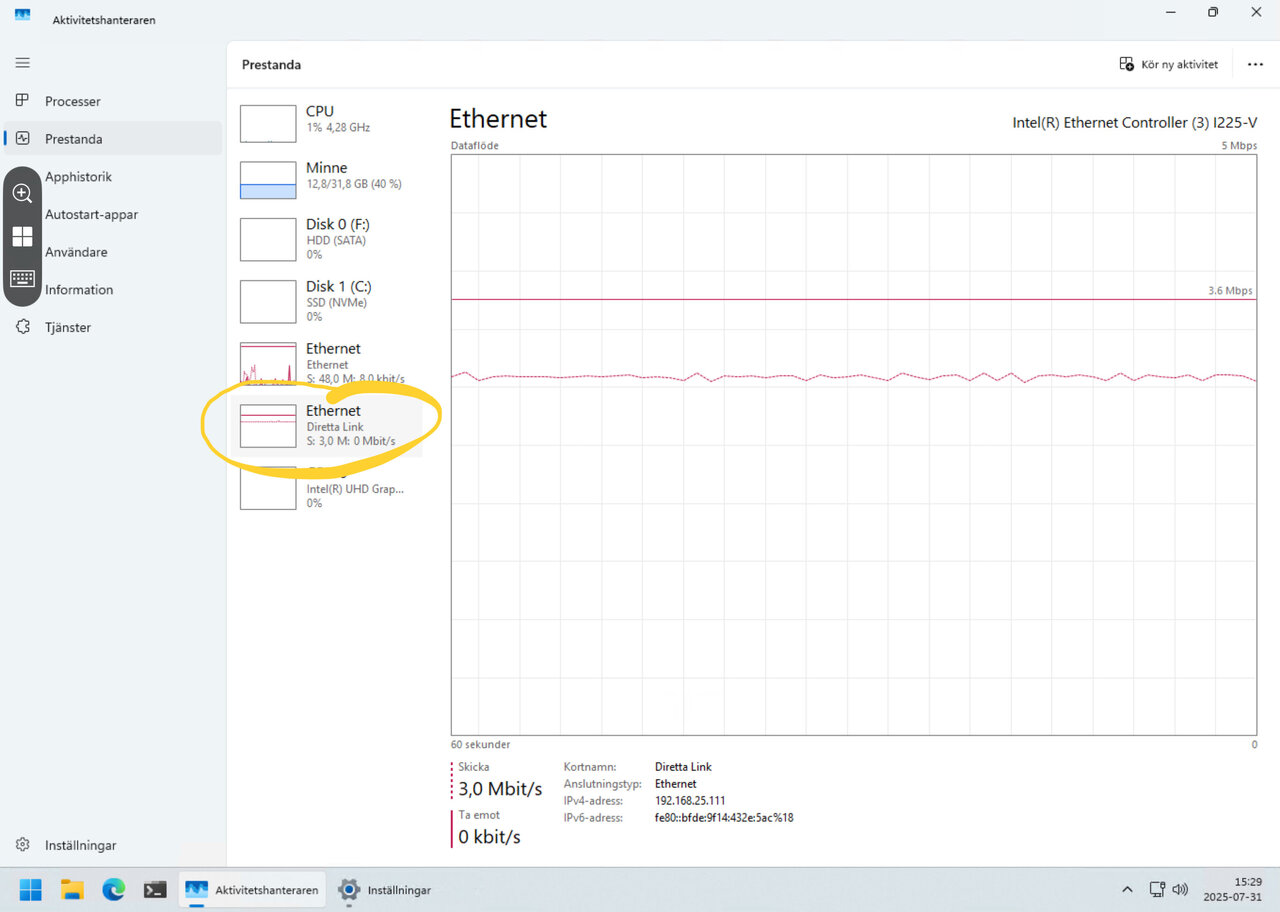Open the hamburger navigation menu
The image size is (1280, 912).
pyautogui.click(x=22, y=63)
